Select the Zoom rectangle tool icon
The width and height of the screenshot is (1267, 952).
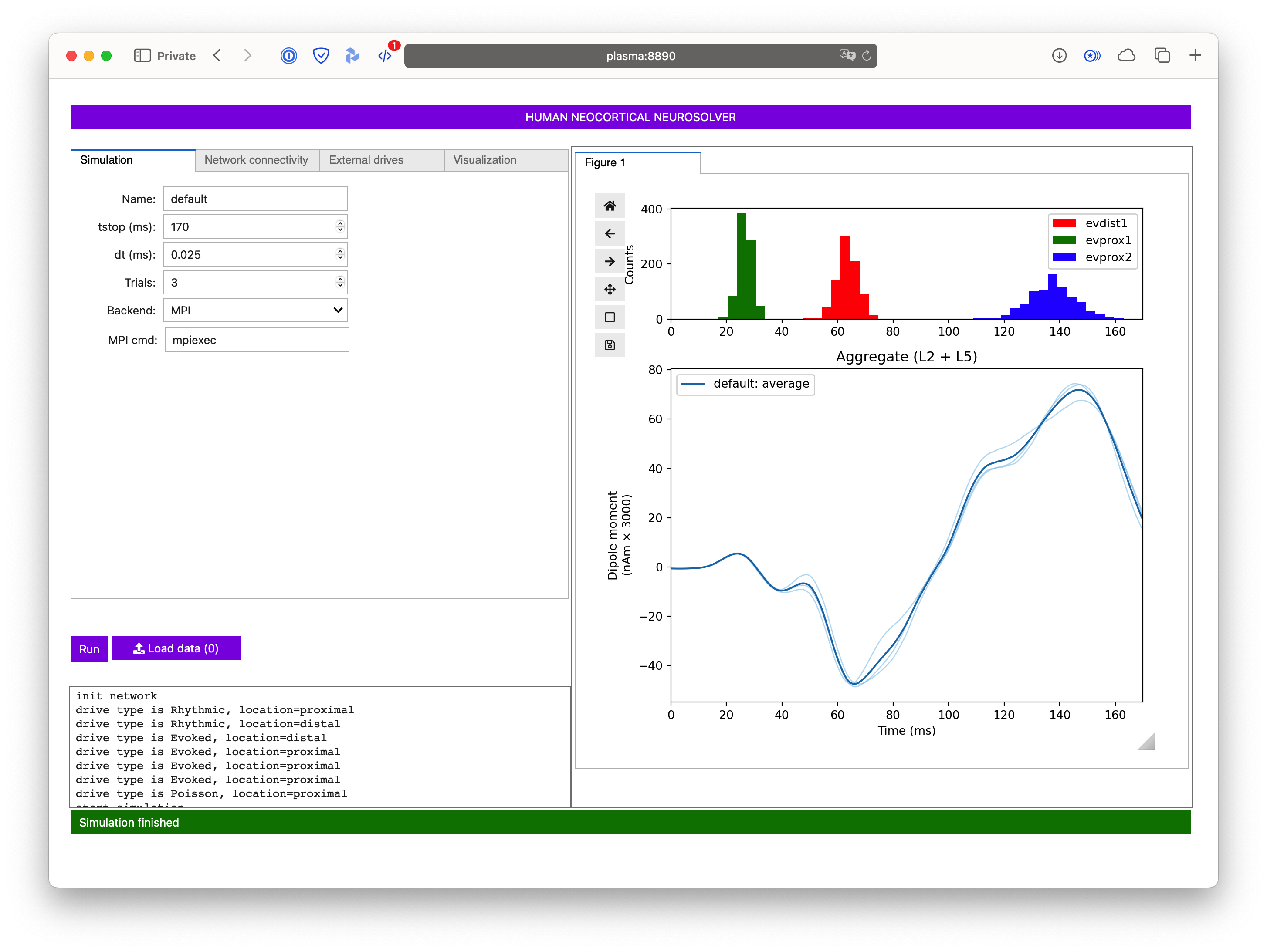610,317
